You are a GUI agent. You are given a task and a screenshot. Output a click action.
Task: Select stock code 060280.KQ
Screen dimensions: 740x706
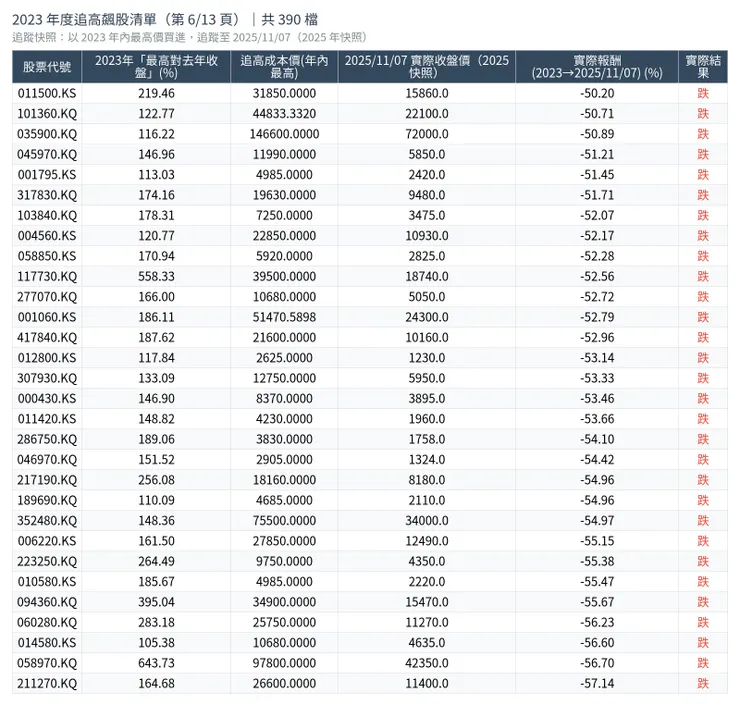point(47,622)
